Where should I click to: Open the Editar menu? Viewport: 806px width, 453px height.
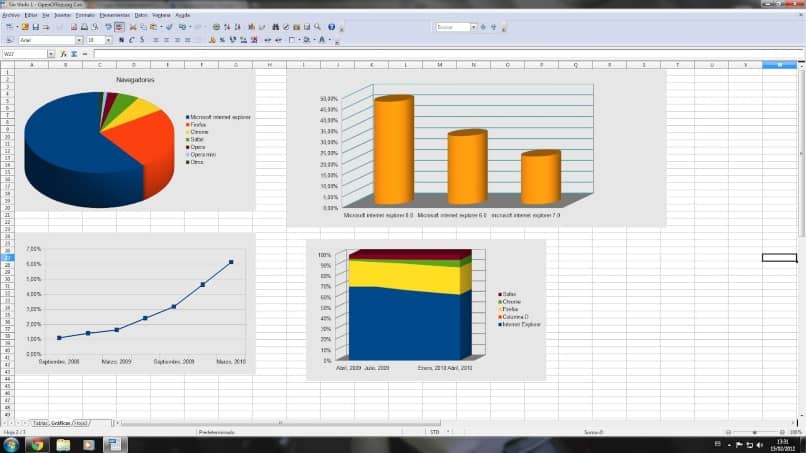(31, 15)
